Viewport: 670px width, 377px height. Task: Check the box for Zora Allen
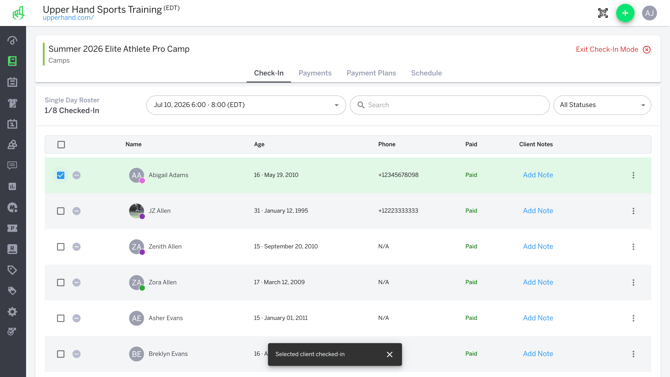pos(61,283)
